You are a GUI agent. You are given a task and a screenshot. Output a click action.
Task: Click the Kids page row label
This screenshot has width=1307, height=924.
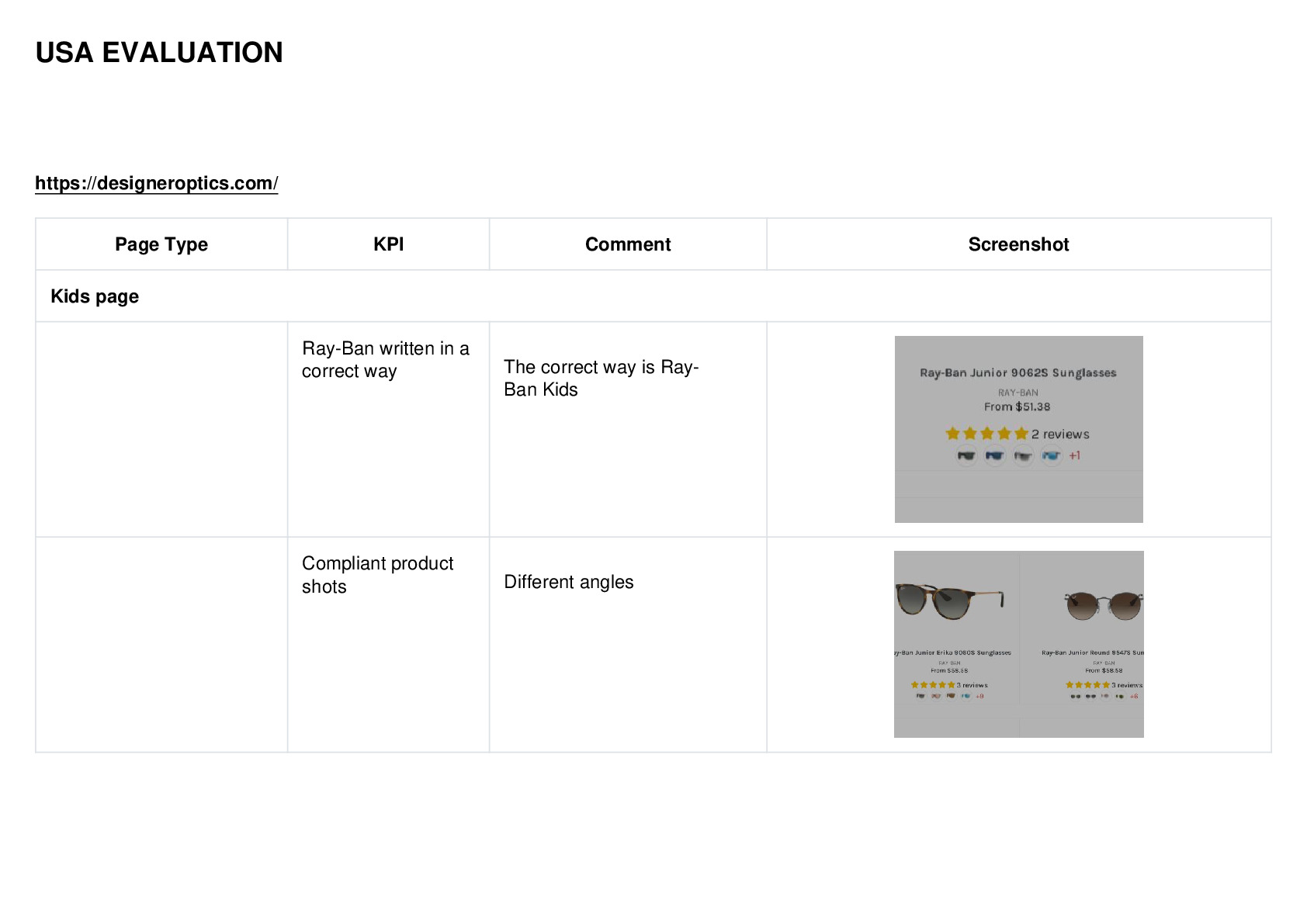[x=95, y=296]
